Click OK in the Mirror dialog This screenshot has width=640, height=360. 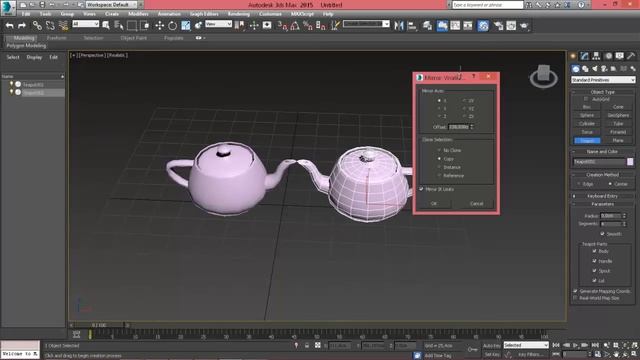coord(434,203)
